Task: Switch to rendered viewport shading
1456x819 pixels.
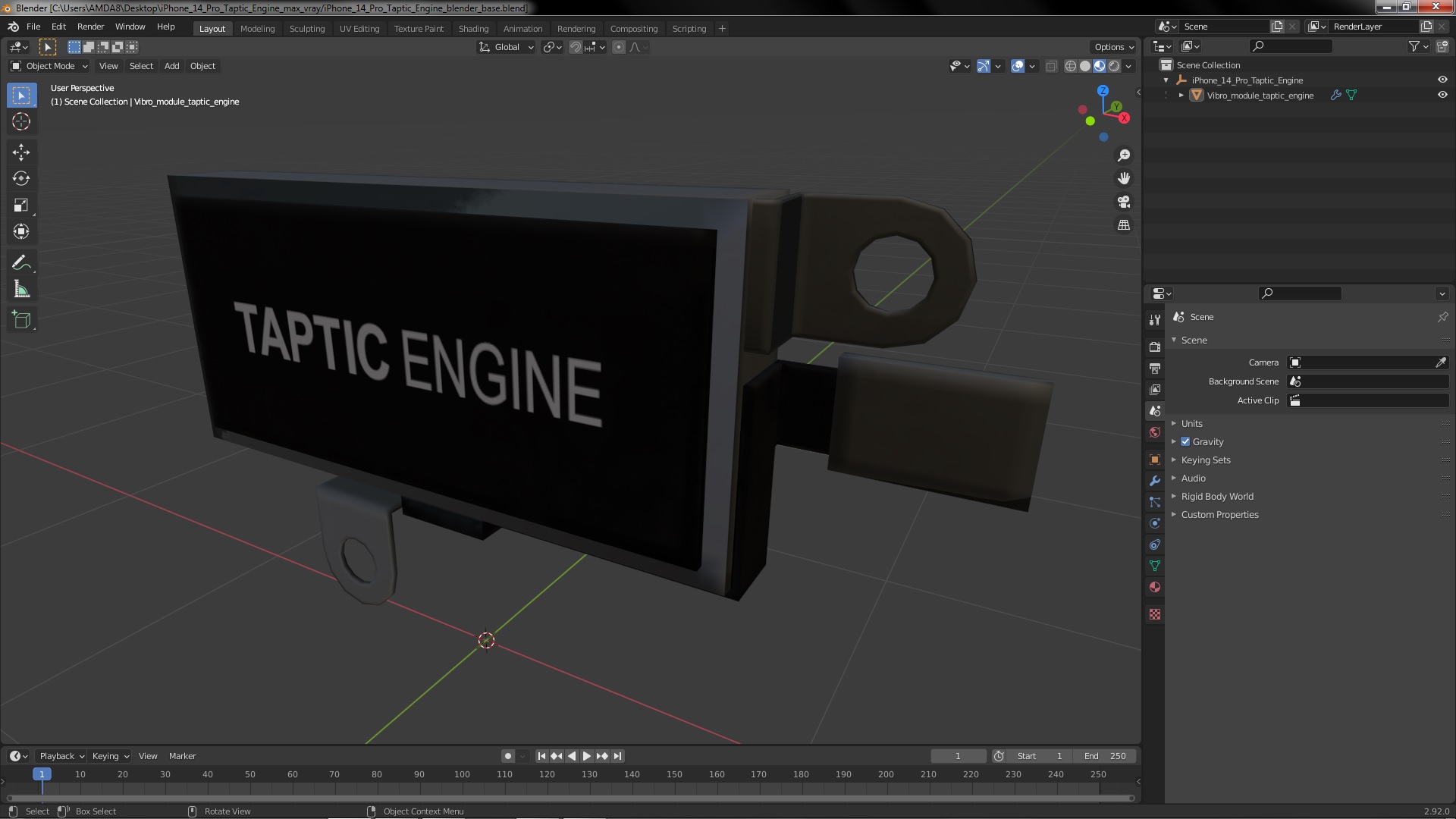Action: click(1114, 66)
